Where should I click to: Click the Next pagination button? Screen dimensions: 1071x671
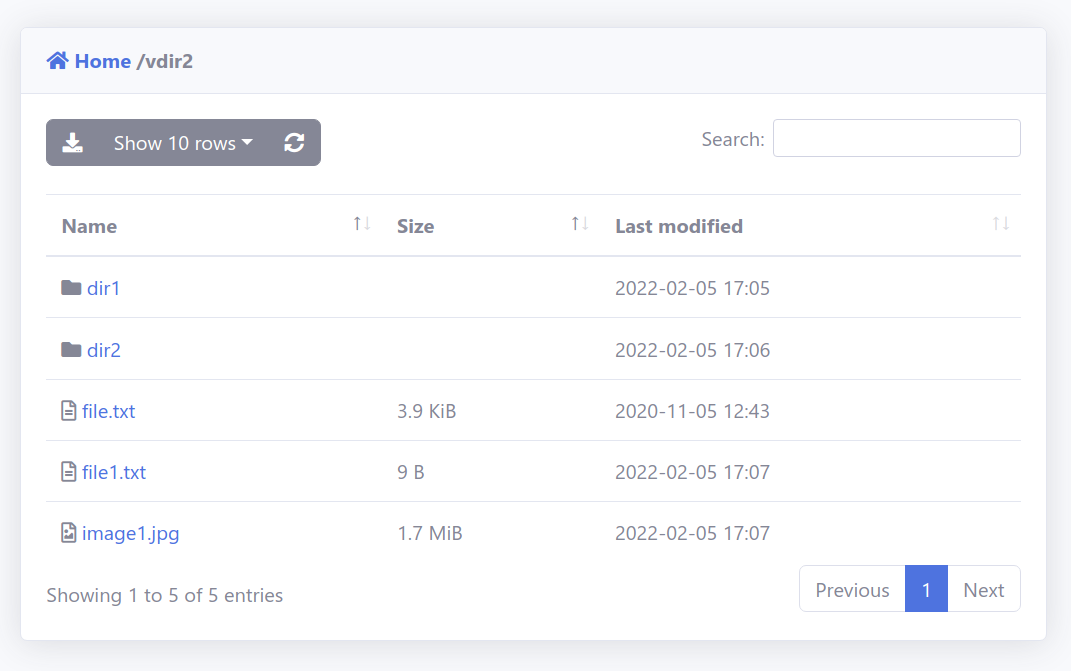983,589
